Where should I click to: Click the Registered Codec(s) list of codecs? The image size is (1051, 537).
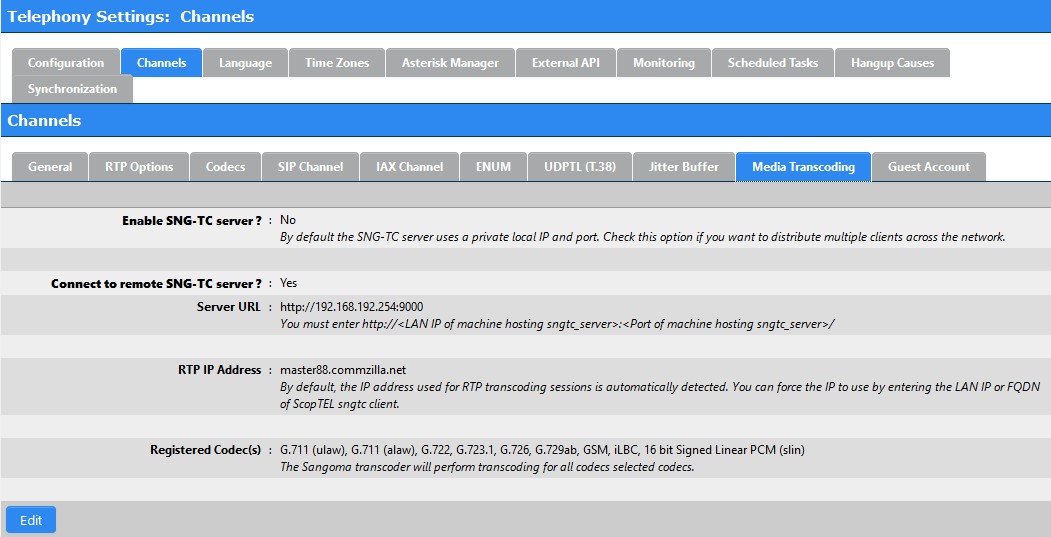[542, 450]
